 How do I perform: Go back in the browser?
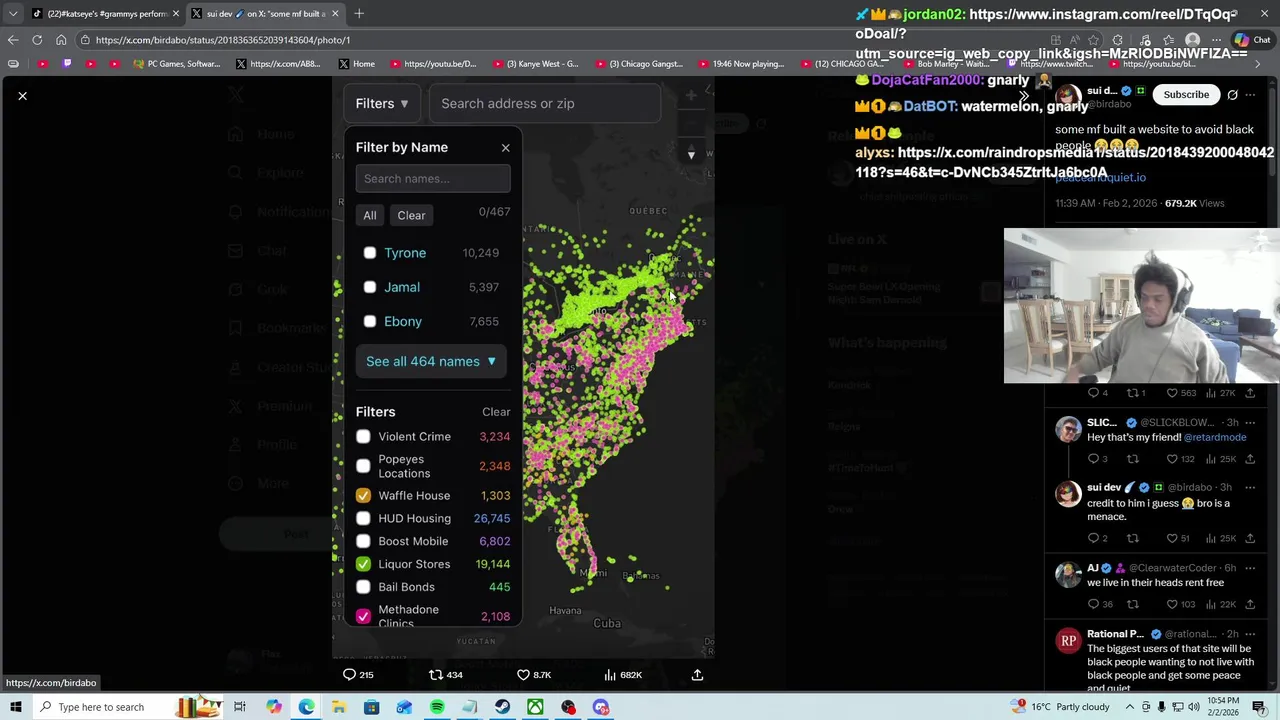[13, 40]
